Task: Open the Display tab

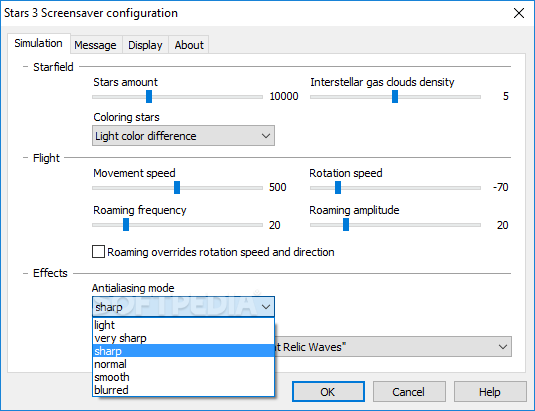Action: (x=145, y=45)
